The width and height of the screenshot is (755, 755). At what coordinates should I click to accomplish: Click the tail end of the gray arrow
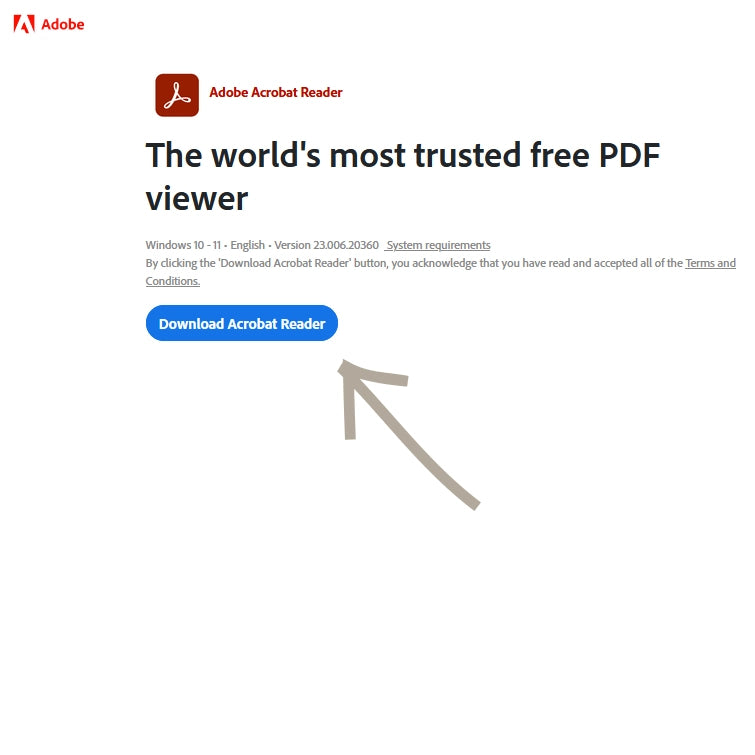(x=474, y=504)
